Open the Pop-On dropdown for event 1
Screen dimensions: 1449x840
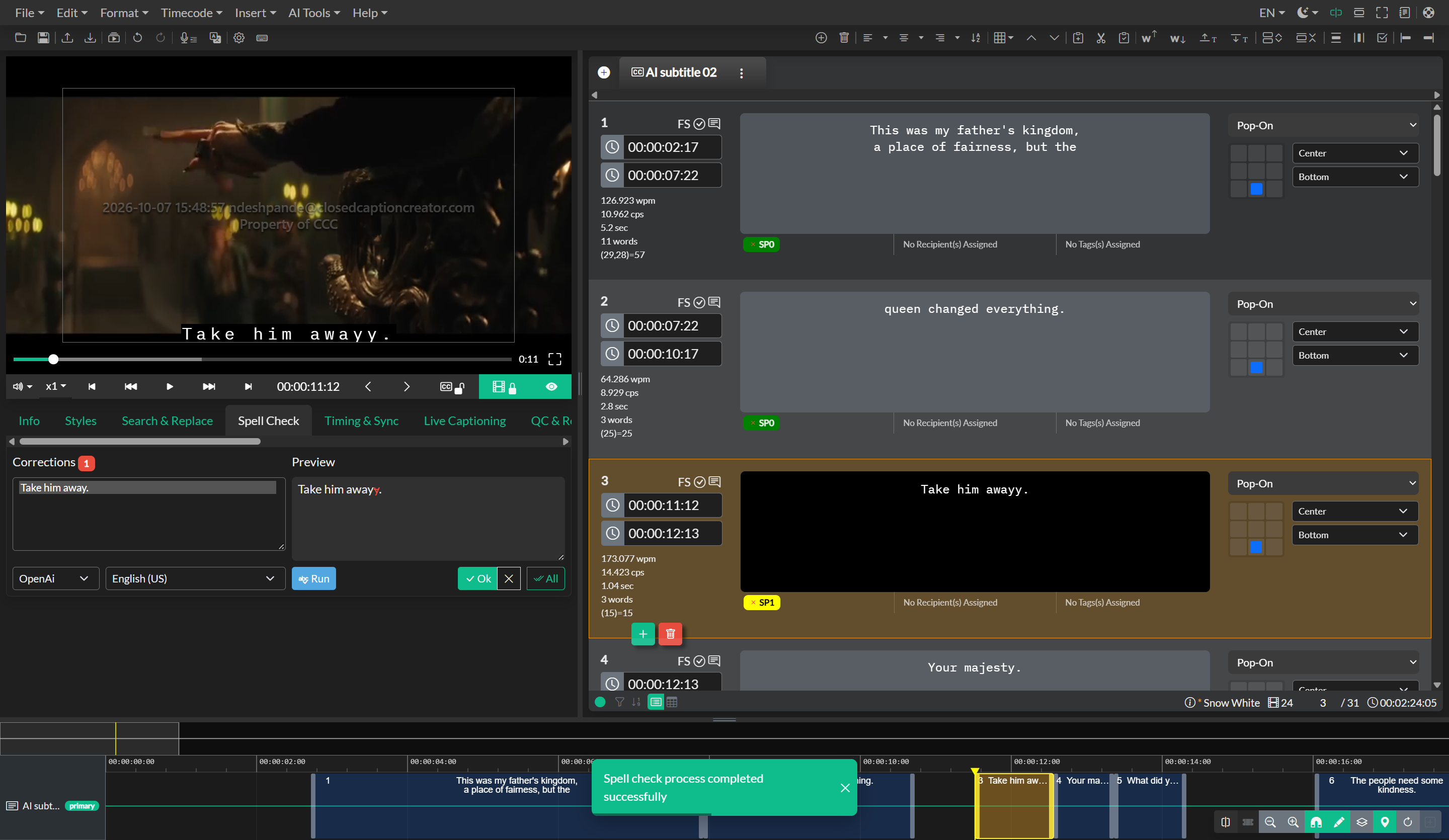1323,125
